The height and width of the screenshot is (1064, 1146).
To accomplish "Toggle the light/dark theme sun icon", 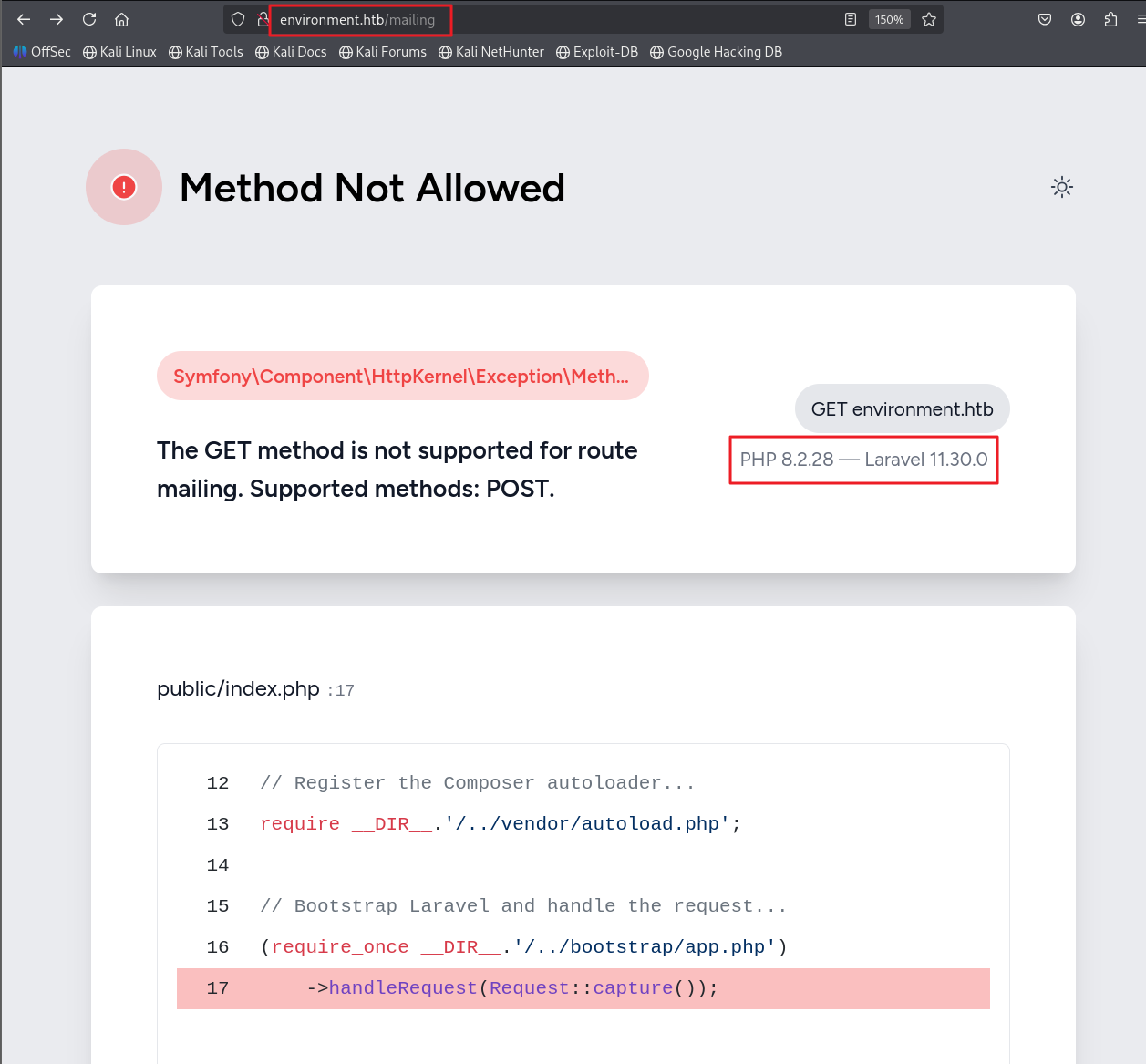I will click(x=1061, y=187).
